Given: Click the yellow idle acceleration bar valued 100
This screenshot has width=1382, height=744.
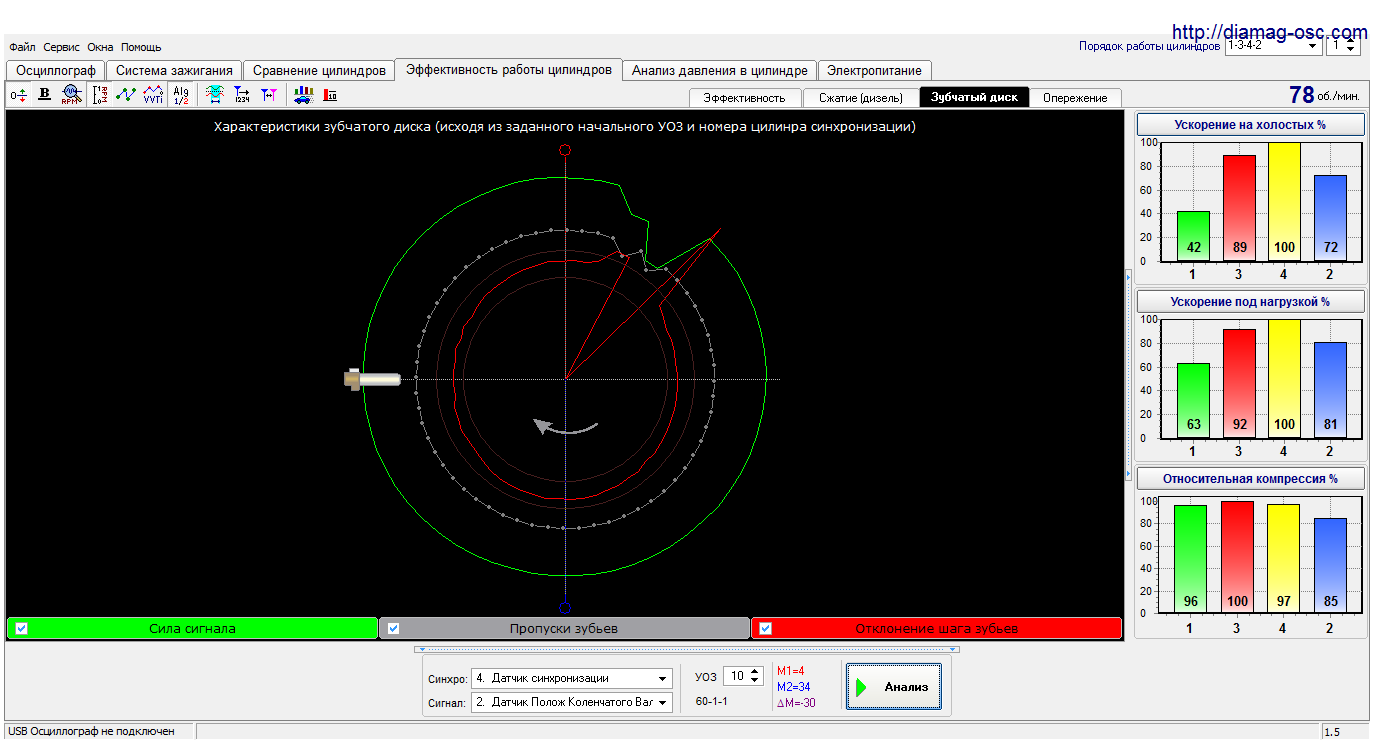Looking at the screenshot, I should click(x=1283, y=202).
